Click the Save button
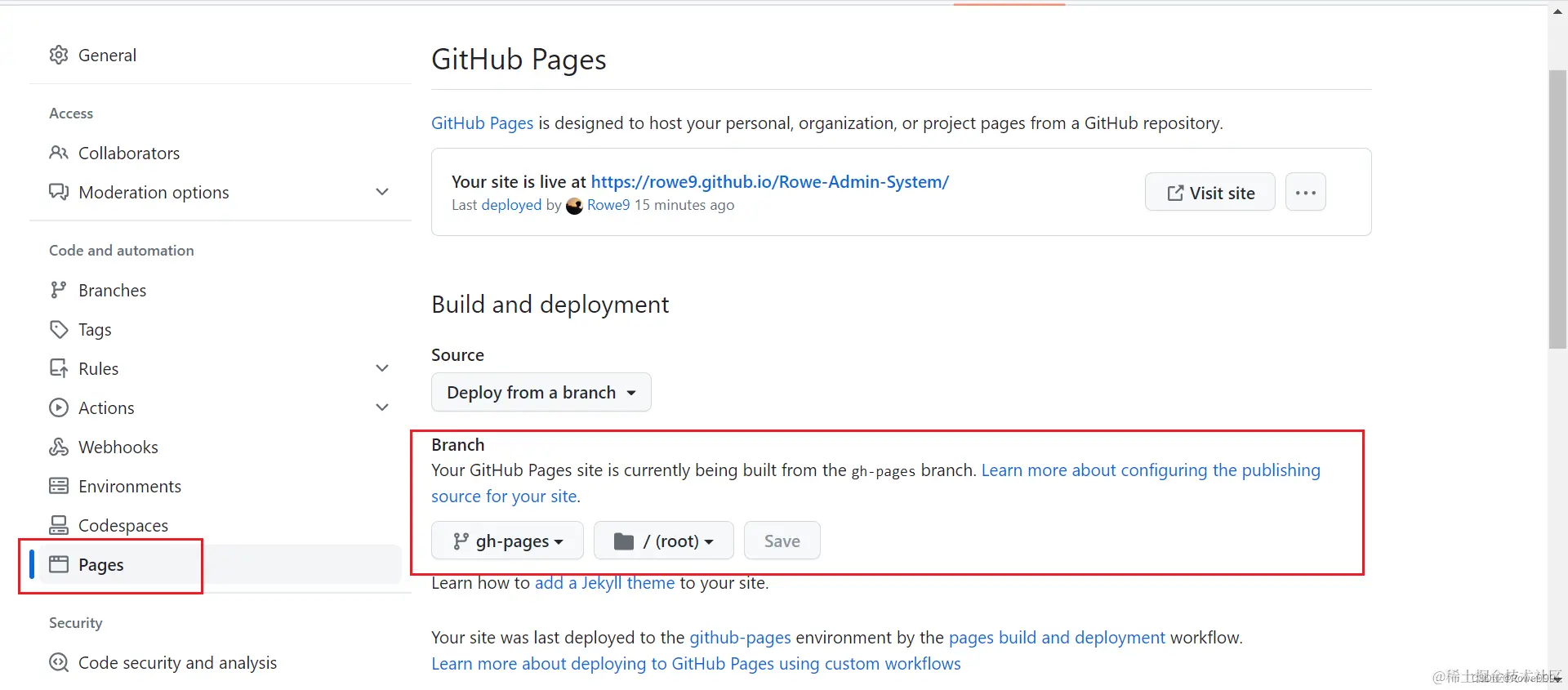 [782, 541]
